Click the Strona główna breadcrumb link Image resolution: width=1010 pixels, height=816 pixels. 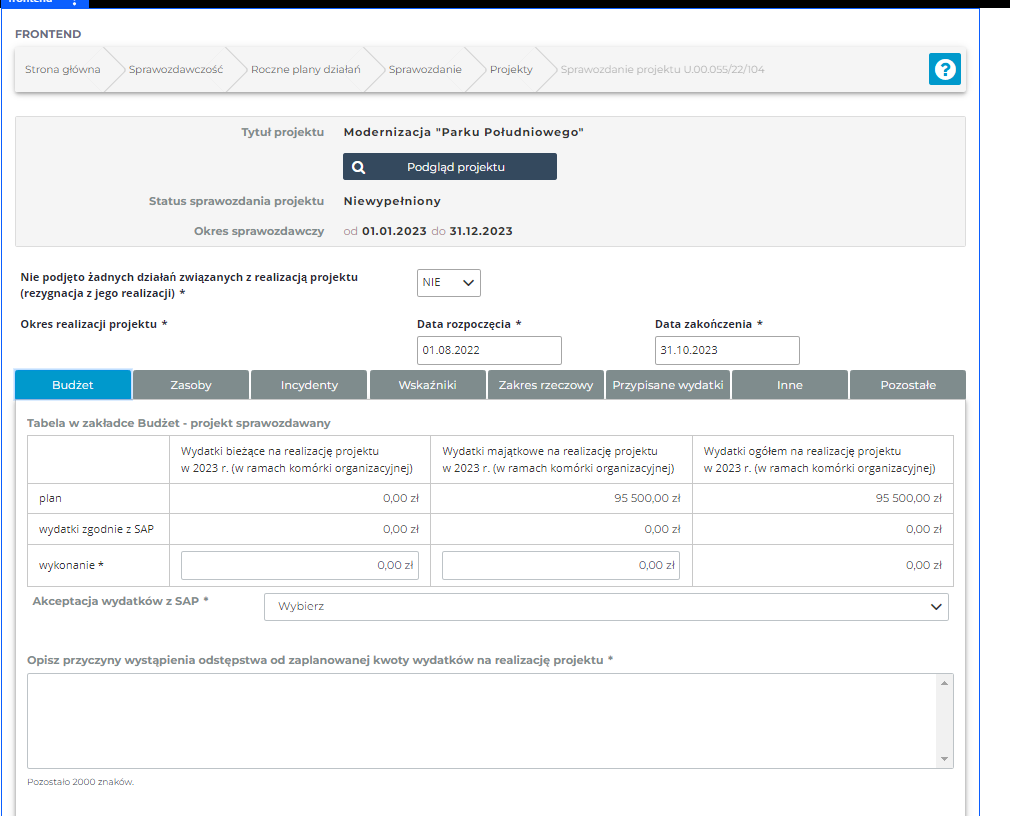tap(63, 70)
